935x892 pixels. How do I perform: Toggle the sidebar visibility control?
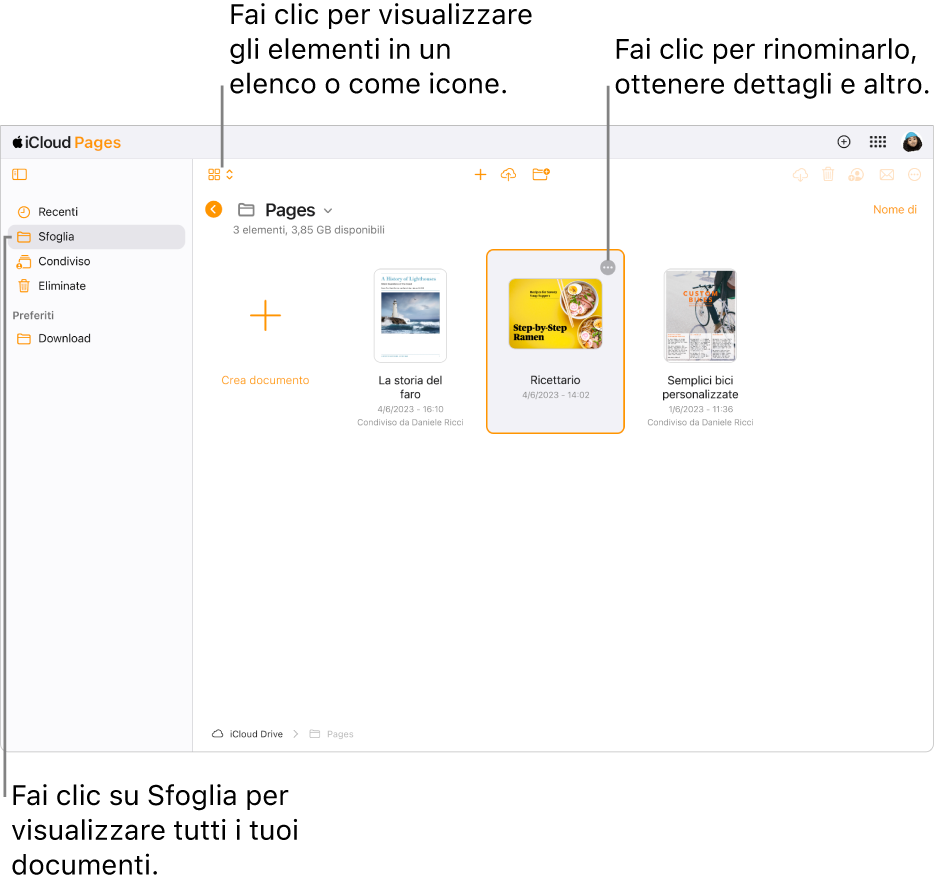tap(19, 174)
